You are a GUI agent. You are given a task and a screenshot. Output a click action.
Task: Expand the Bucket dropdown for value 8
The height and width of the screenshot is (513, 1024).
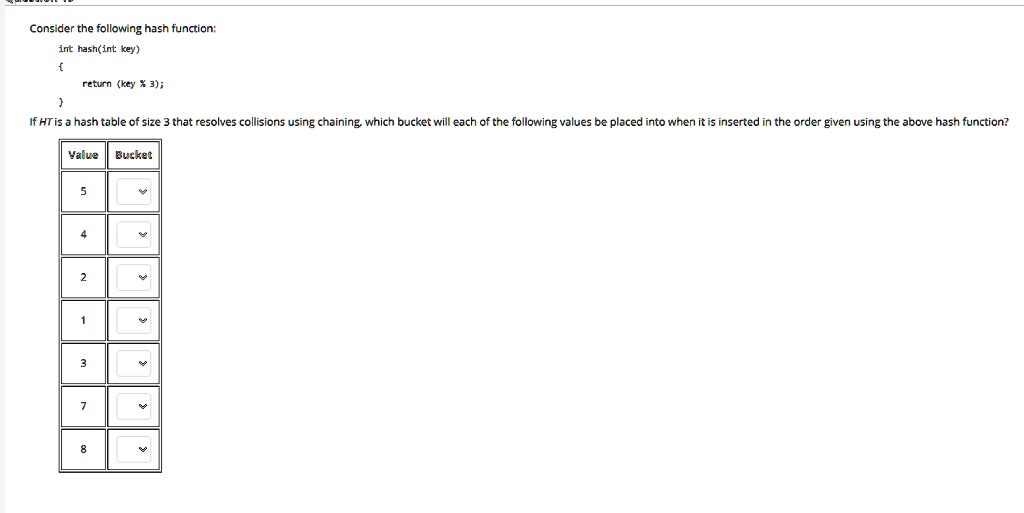pyautogui.click(x=134, y=450)
